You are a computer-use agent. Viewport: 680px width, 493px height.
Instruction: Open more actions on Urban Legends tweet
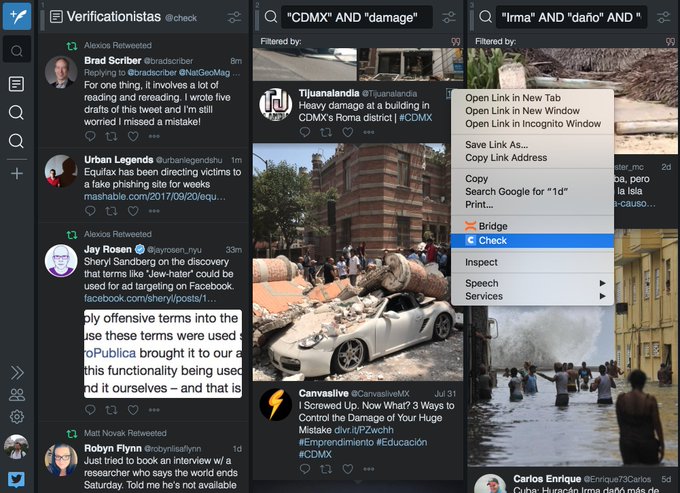pyautogui.click(x=154, y=211)
